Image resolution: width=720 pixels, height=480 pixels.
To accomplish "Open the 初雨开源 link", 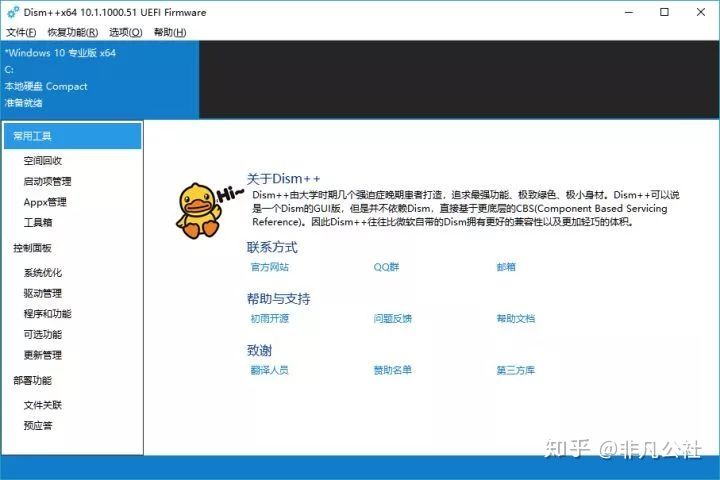I will (270, 318).
